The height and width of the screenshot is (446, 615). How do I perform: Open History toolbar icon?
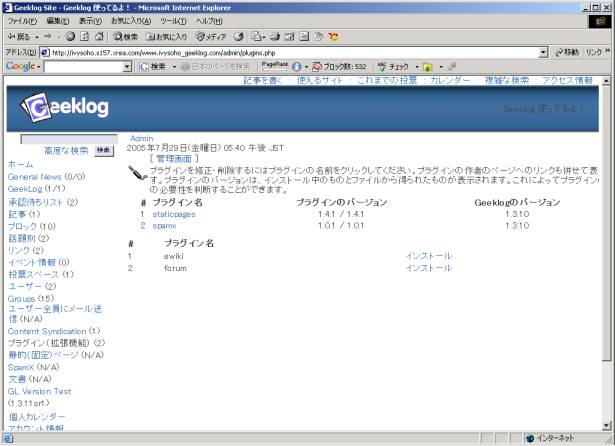pyautogui.click(x=238, y=37)
